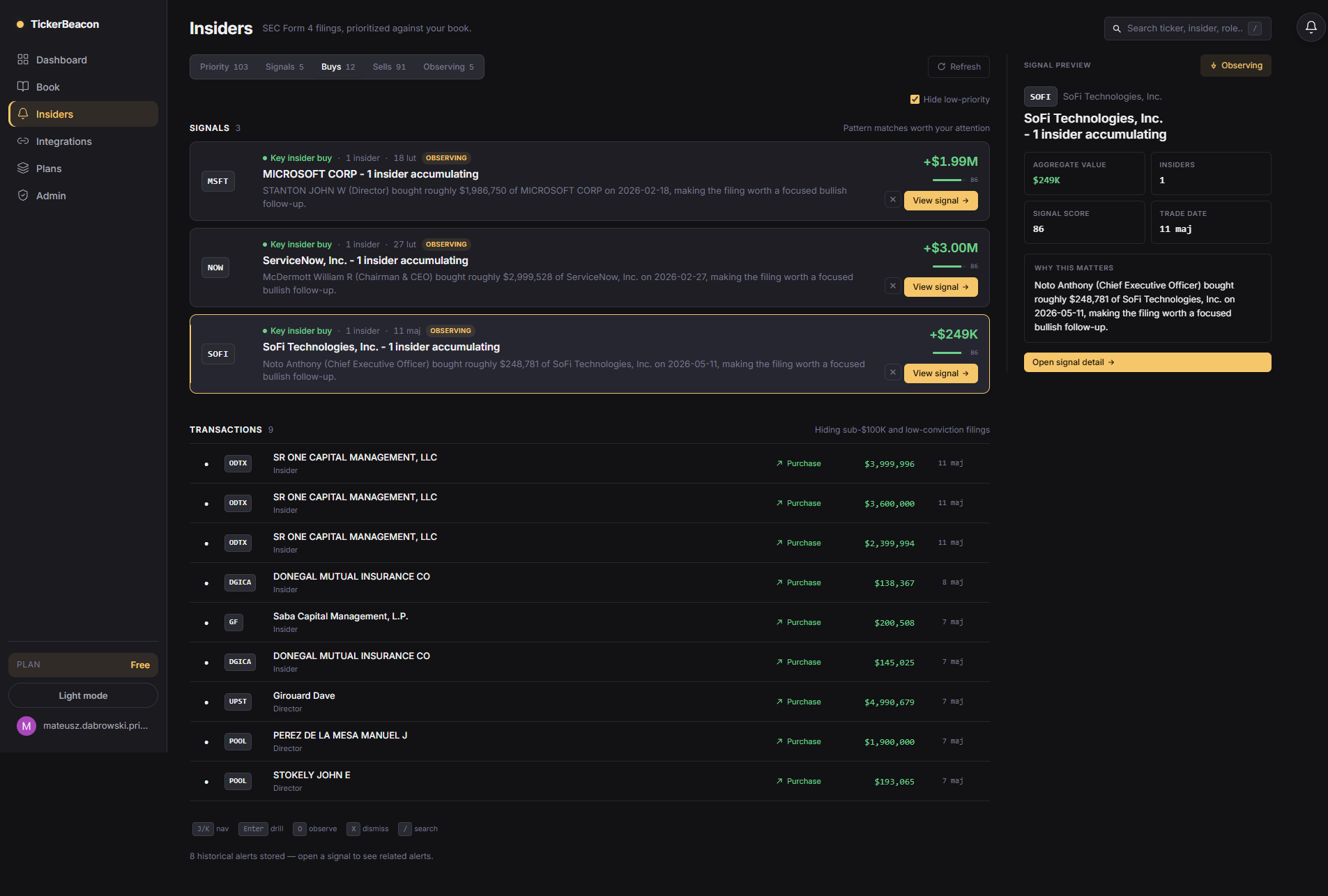Click the +$3.00M value on ServiceNow
Image resolution: width=1328 pixels, height=896 pixels.
coord(950,248)
